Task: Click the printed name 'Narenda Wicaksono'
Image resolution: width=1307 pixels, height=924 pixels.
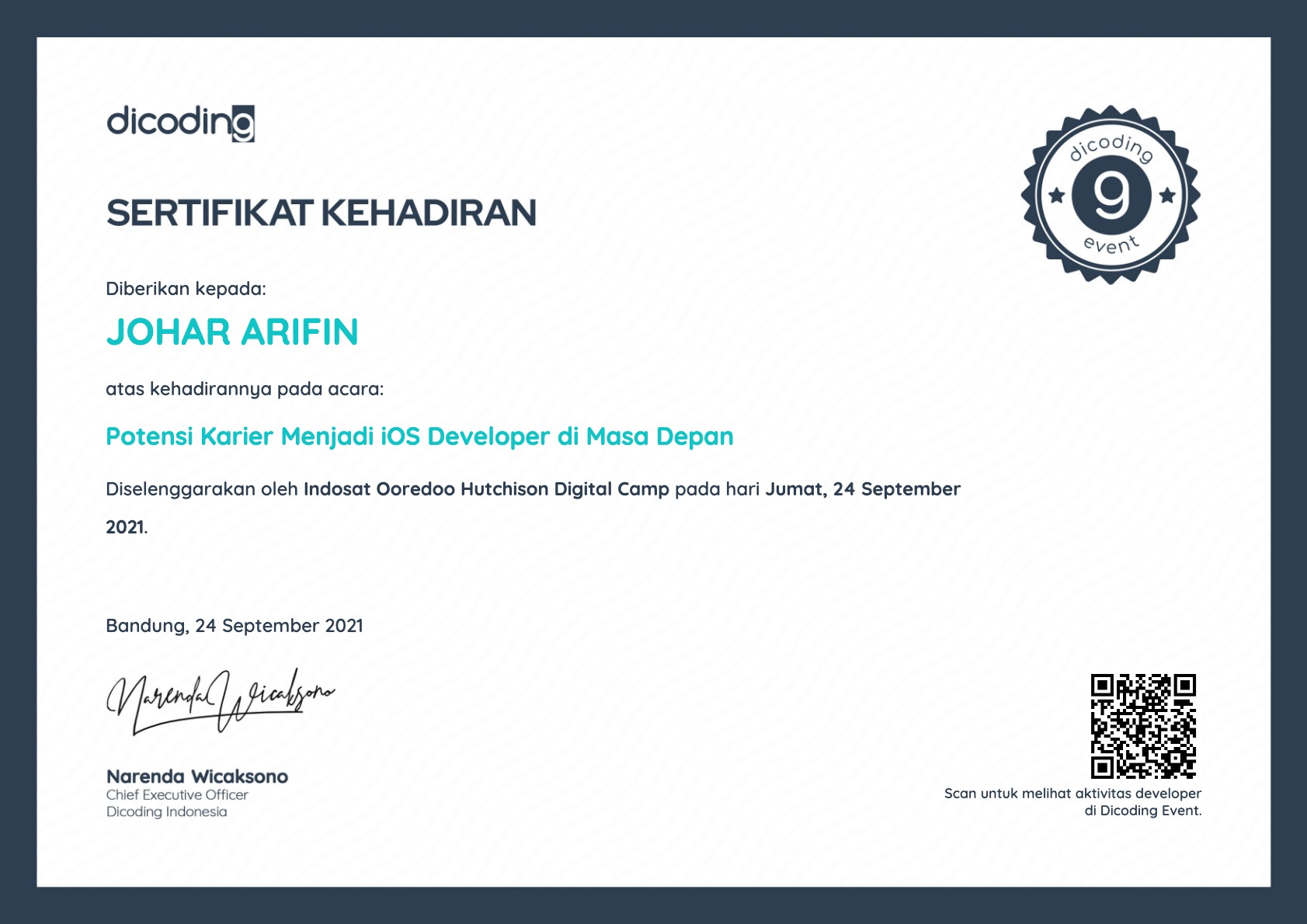Action: pyautogui.click(x=197, y=776)
